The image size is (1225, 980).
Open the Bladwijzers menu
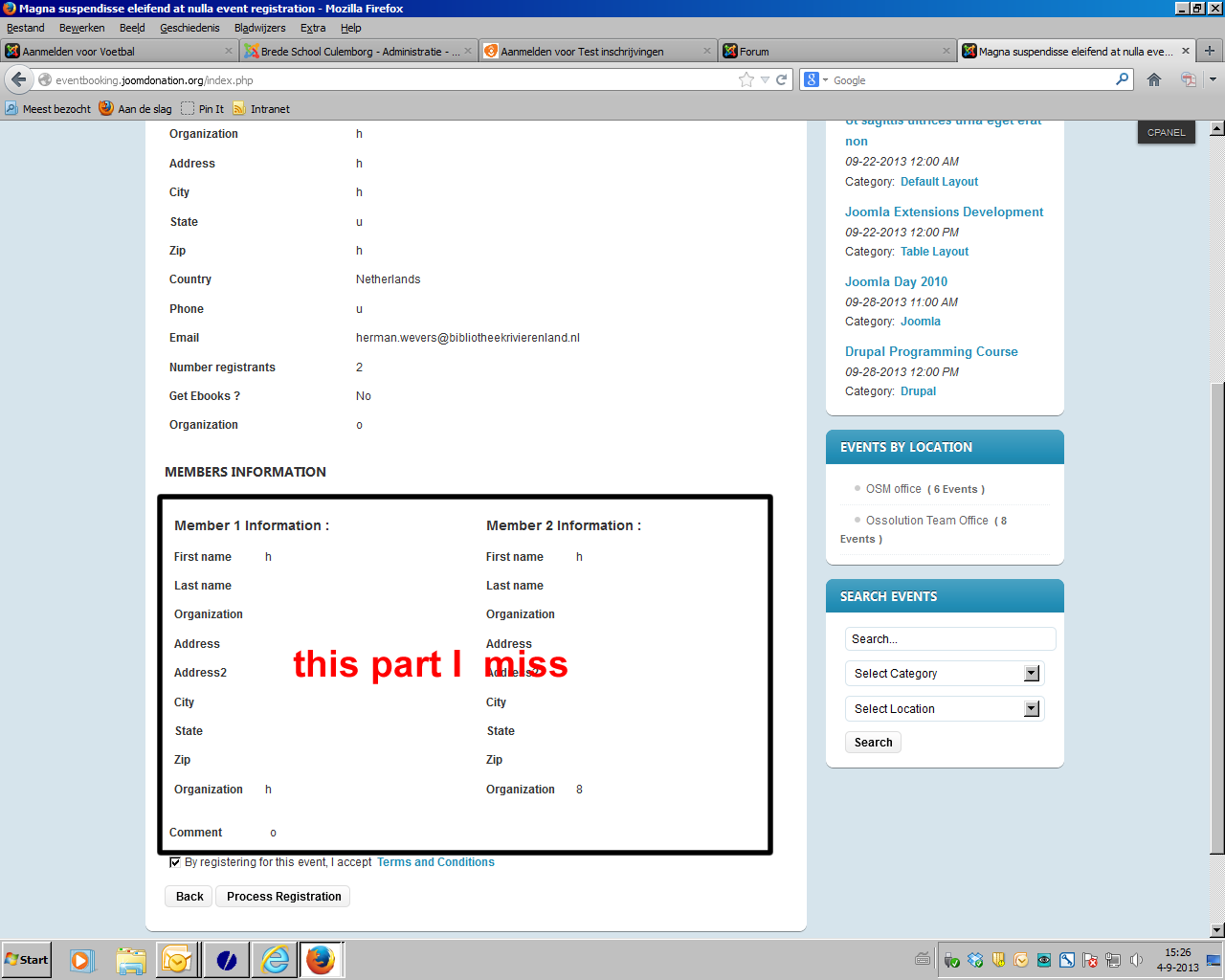[x=259, y=28]
